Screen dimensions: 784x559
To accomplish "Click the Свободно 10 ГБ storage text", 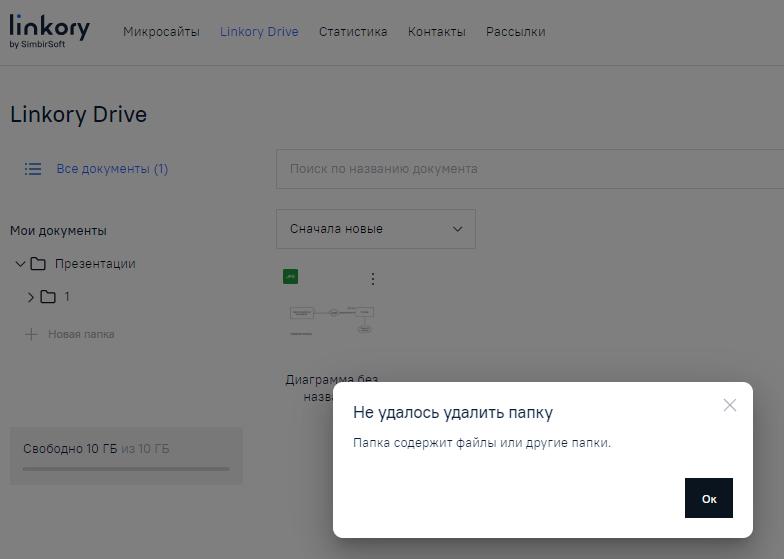I will click(70, 448).
